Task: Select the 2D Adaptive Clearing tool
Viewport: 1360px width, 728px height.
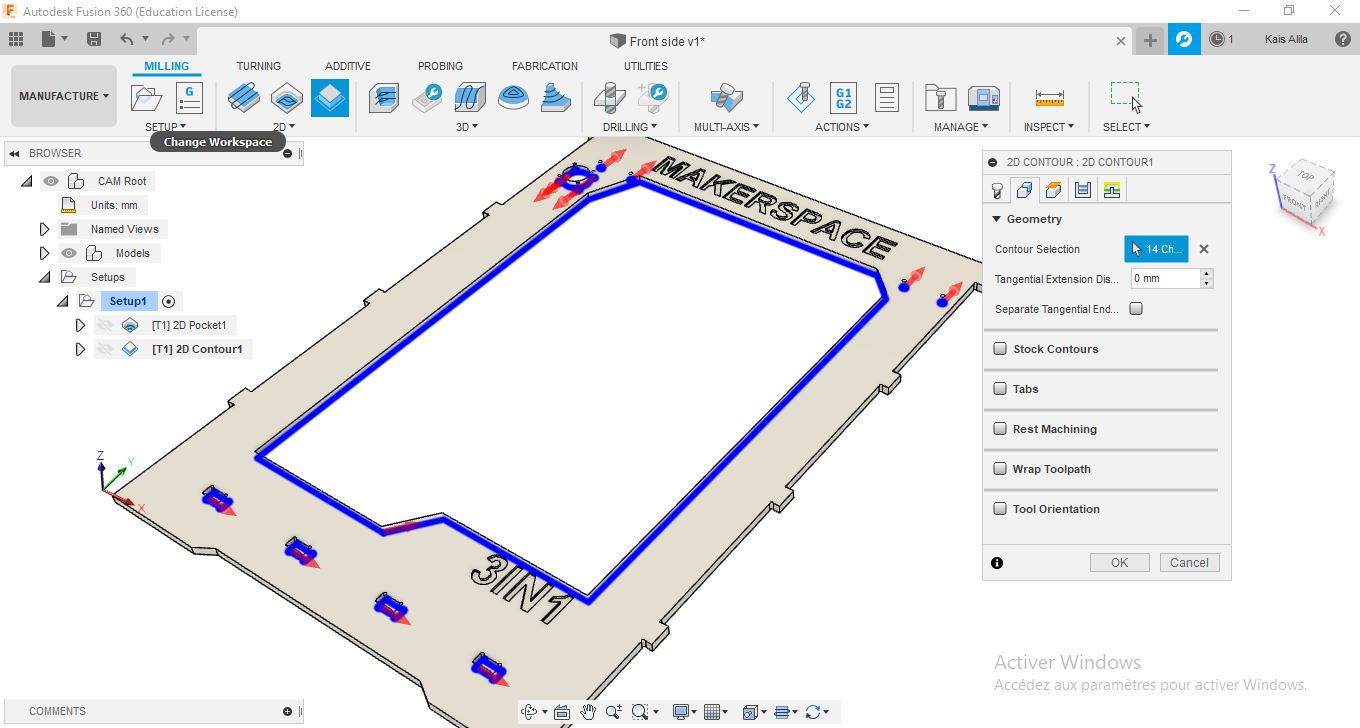Action: coord(245,97)
